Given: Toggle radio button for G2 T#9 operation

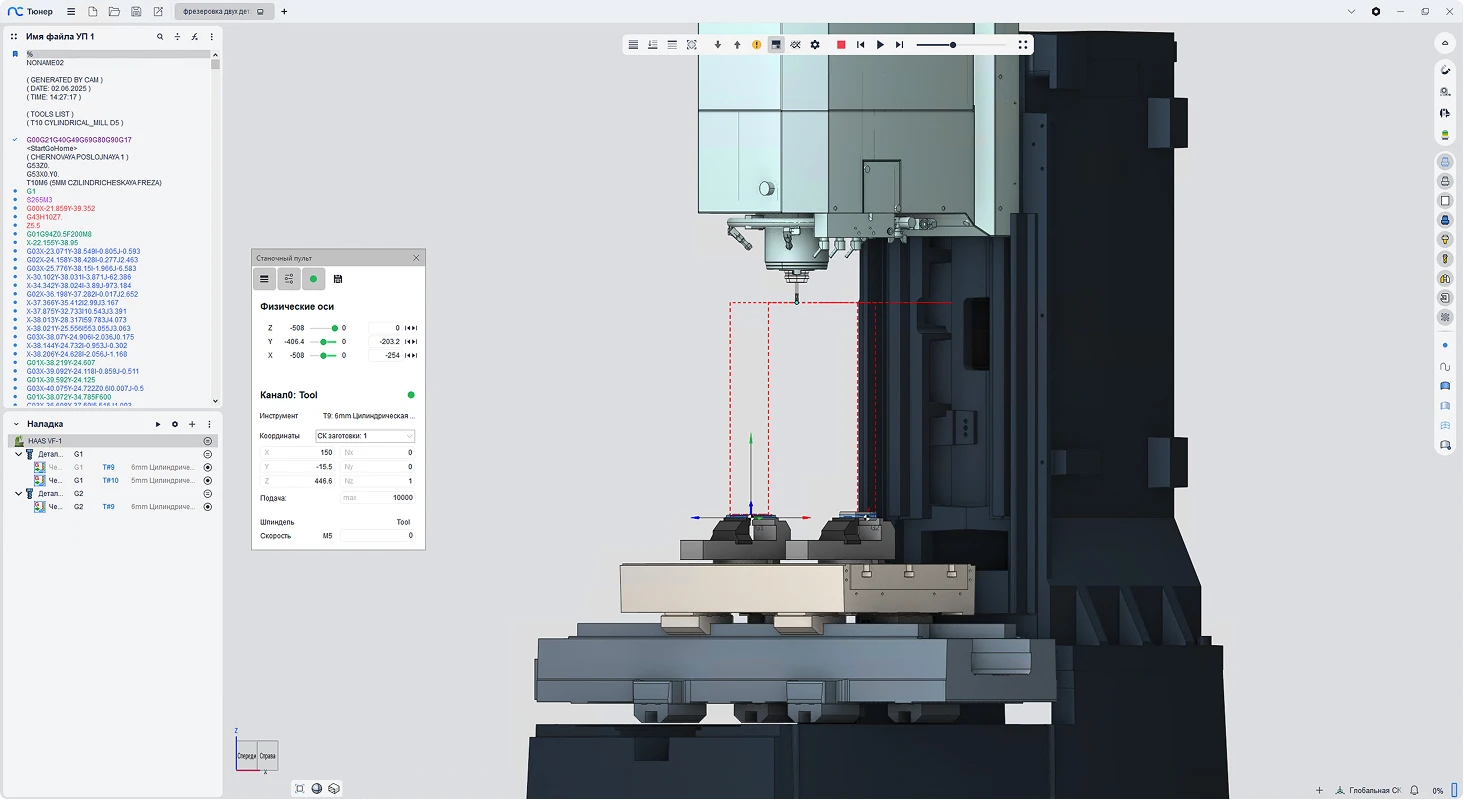Looking at the screenshot, I should [208, 507].
